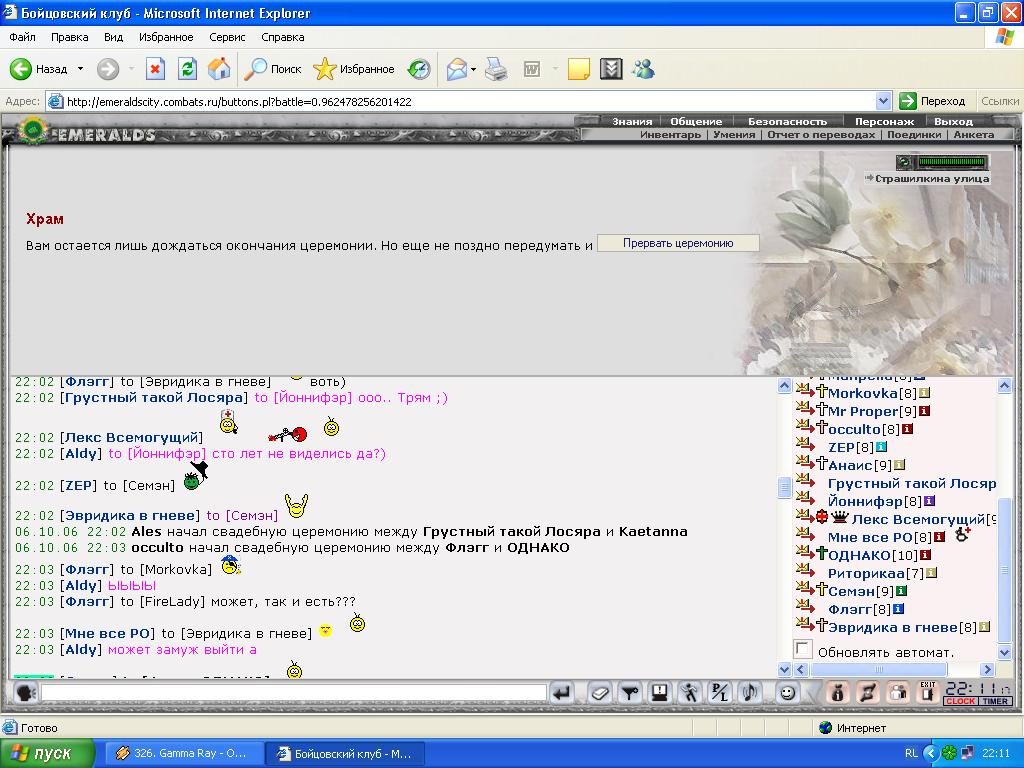Screen dimensions: 1024x768
Task: Open the Умения link
Action: point(734,135)
